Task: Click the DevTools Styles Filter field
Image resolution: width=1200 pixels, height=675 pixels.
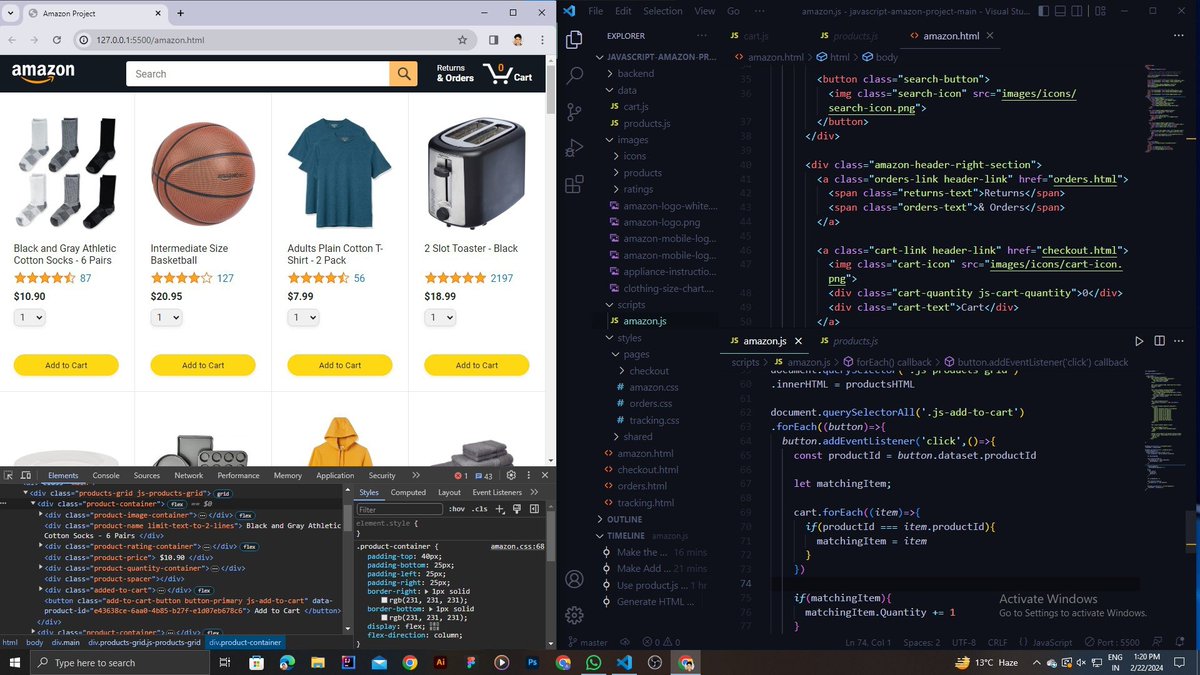Action: click(398, 509)
